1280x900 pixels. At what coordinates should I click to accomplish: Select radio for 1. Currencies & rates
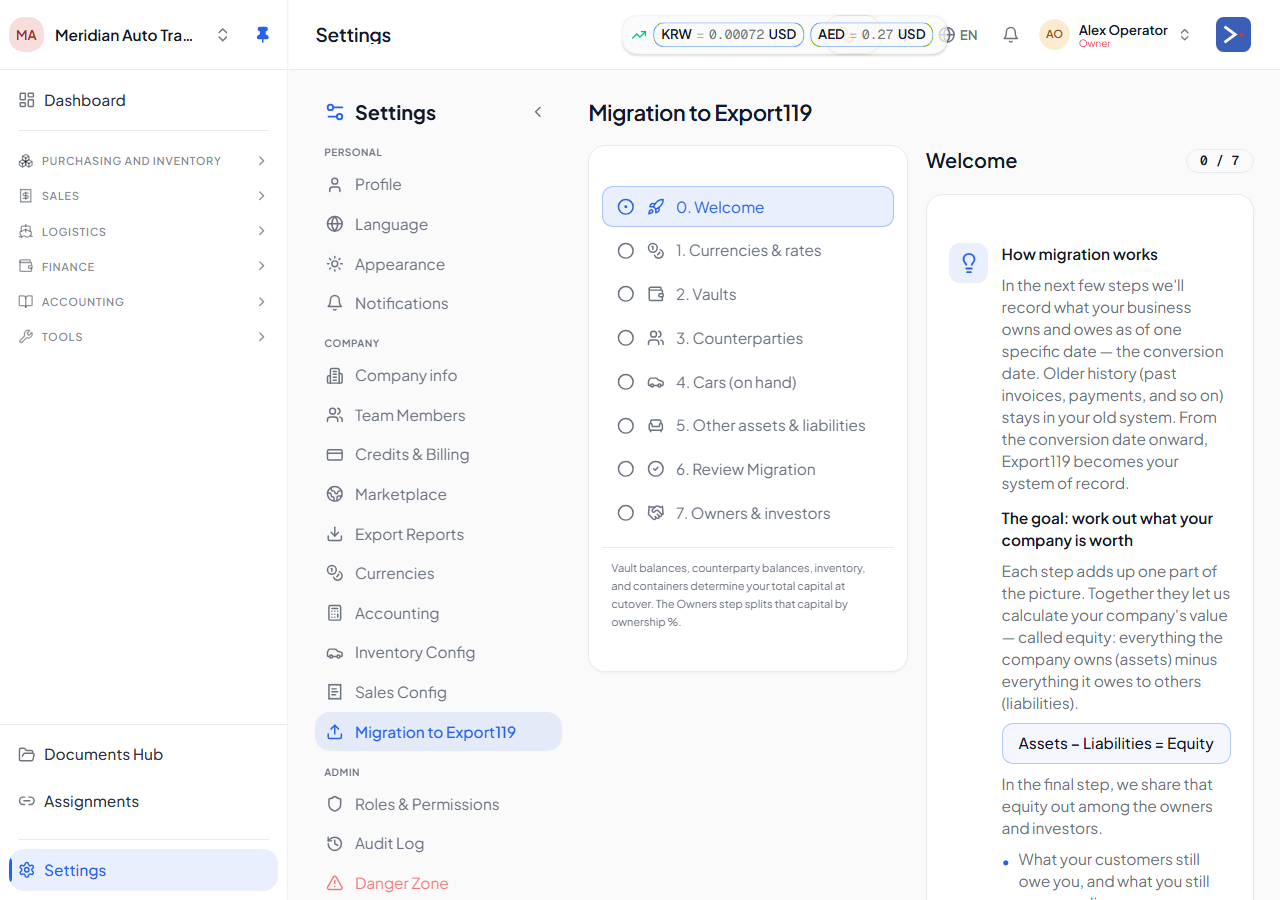[626, 251]
